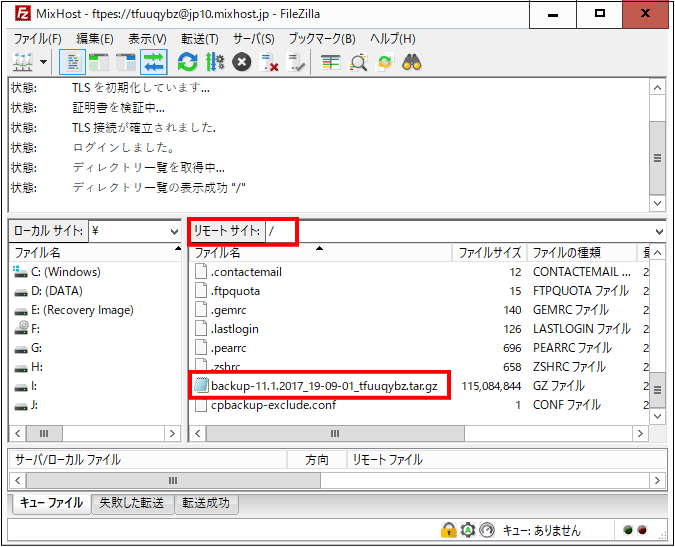Switch to 失敗した転送 tab

click(132, 503)
